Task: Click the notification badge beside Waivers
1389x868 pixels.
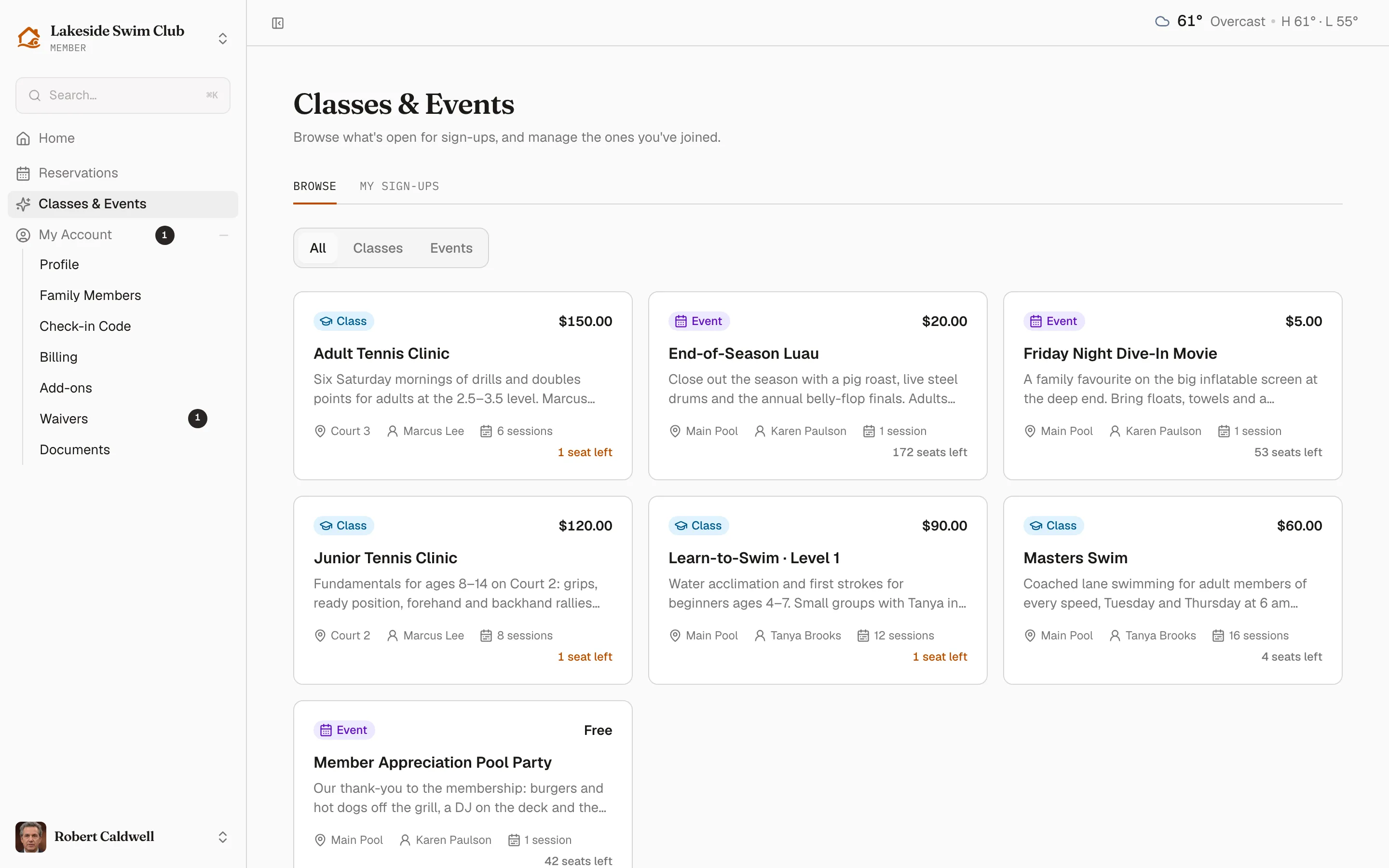Action: click(197, 419)
